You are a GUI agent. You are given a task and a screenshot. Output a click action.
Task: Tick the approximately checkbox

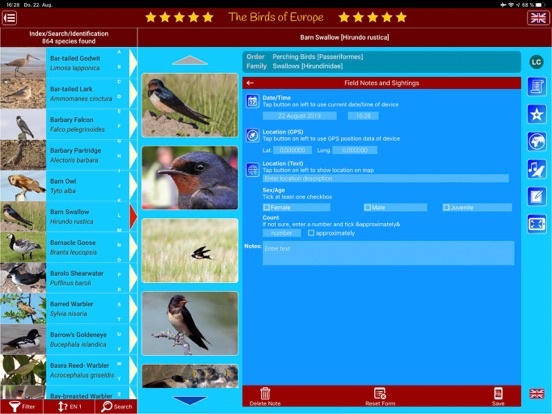pos(311,233)
